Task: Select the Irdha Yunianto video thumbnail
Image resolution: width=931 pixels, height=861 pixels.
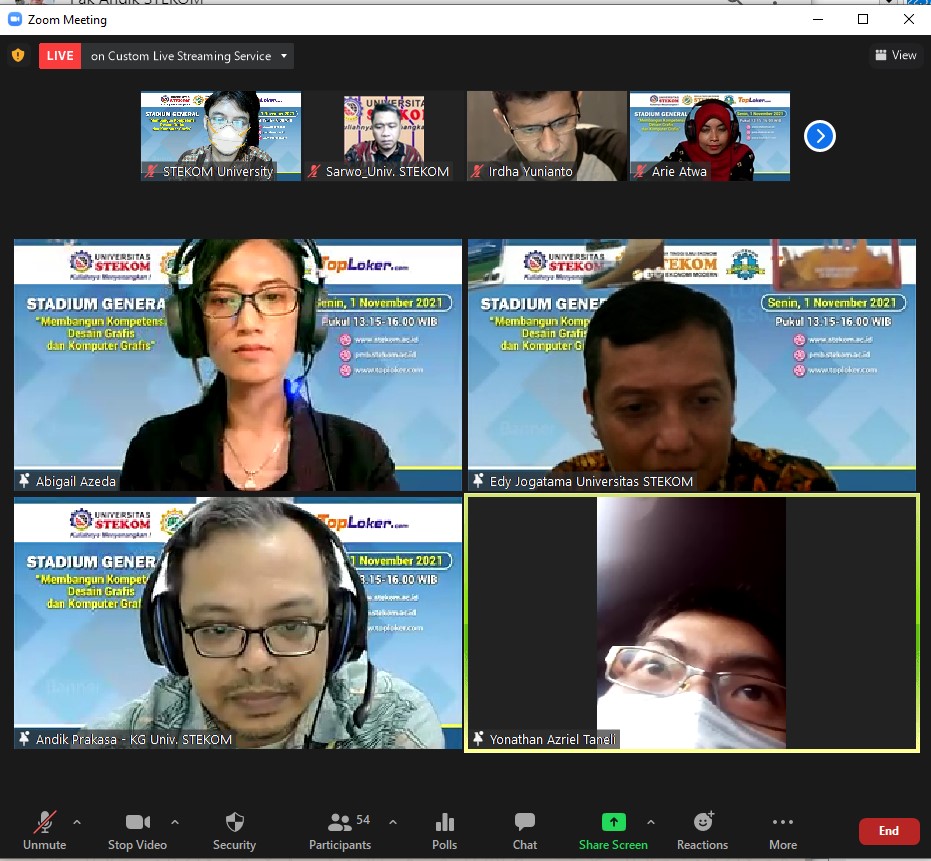Action: [x=547, y=136]
